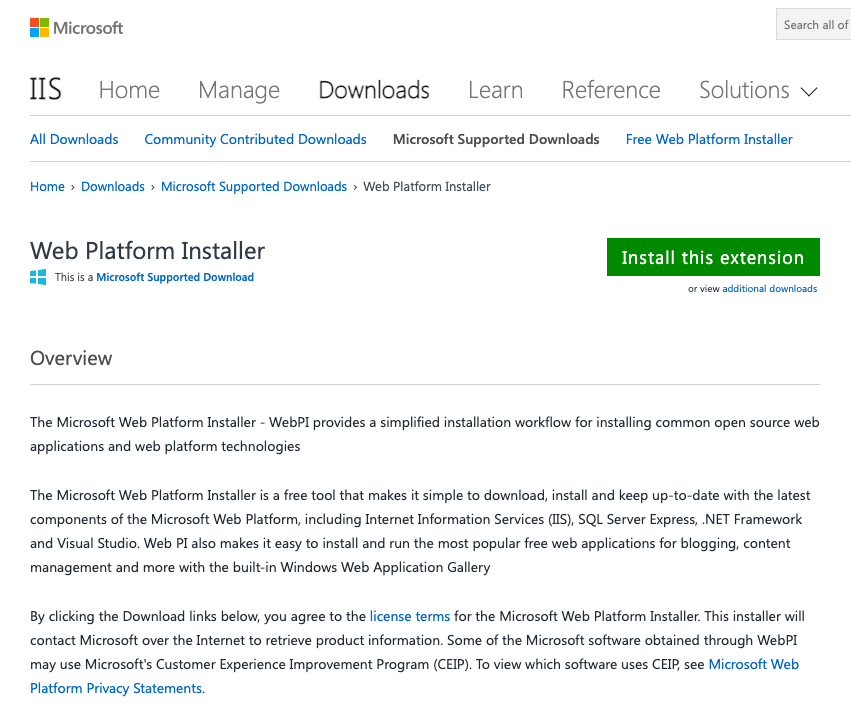Select Microsoft Supported Downloads tab
This screenshot has width=851, height=704.
[496, 139]
